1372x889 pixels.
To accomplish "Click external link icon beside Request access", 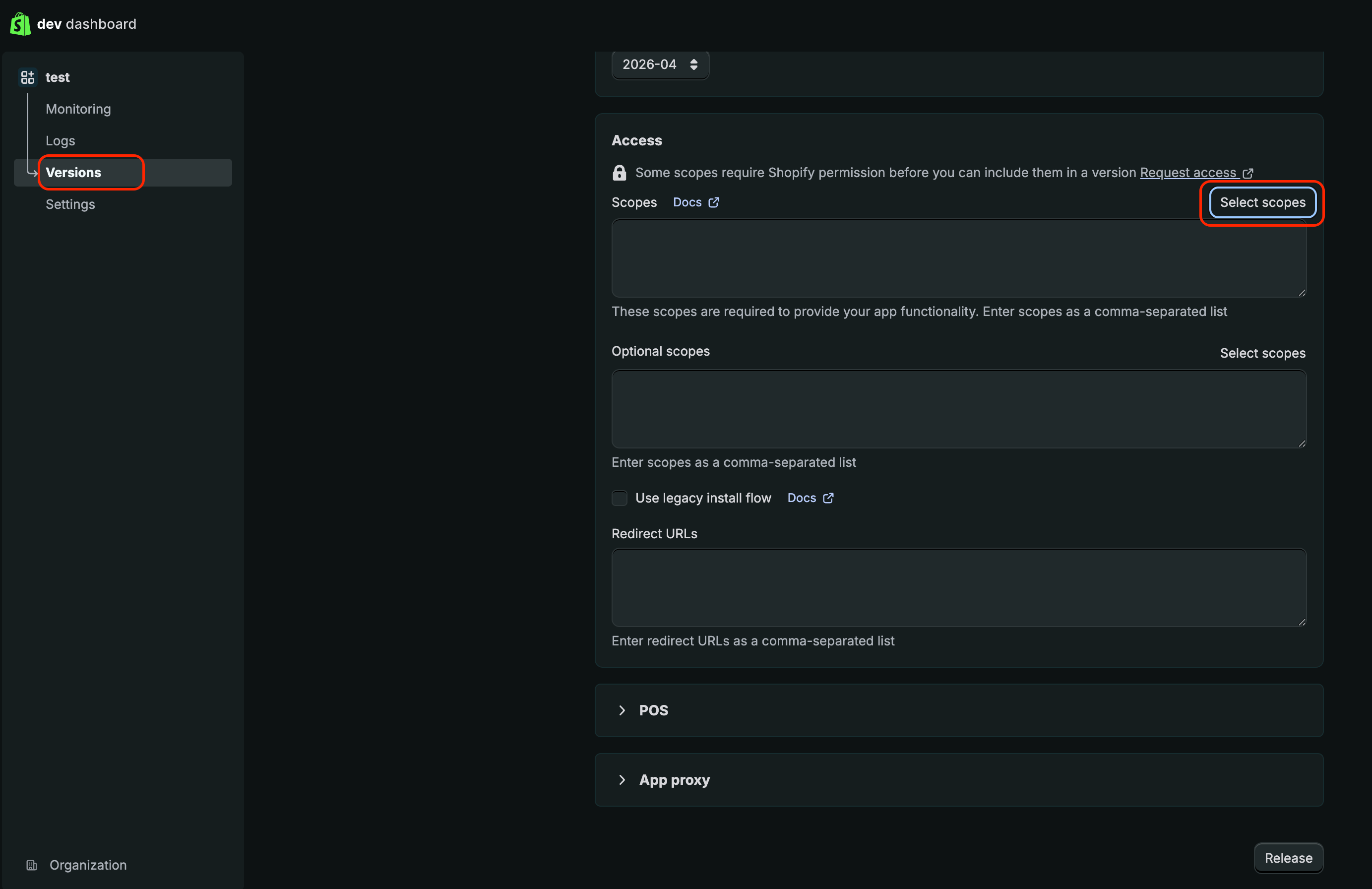I will pyautogui.click(x=1248, y=173).
